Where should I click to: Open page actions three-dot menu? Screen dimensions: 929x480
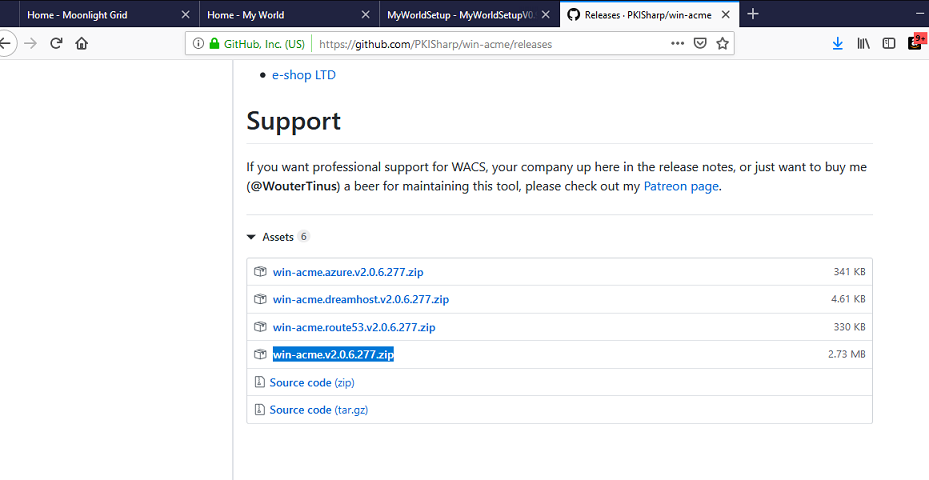pyautogui.click(x=678, y=43)
